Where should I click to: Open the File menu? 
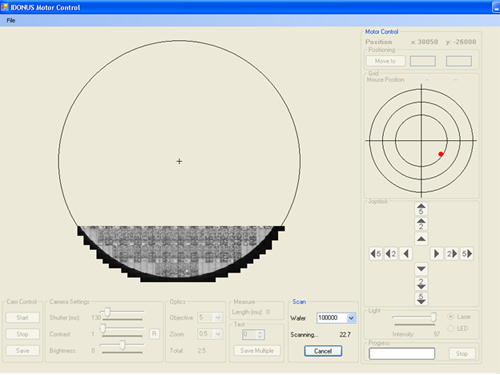tap(11, 20)
